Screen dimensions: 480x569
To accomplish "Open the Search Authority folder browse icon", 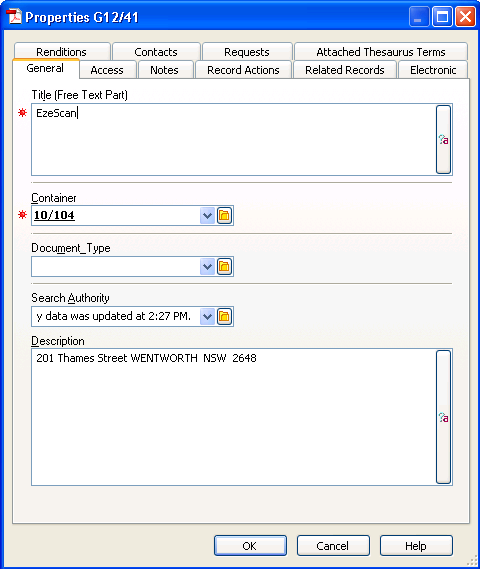I will tap(224, 316).
